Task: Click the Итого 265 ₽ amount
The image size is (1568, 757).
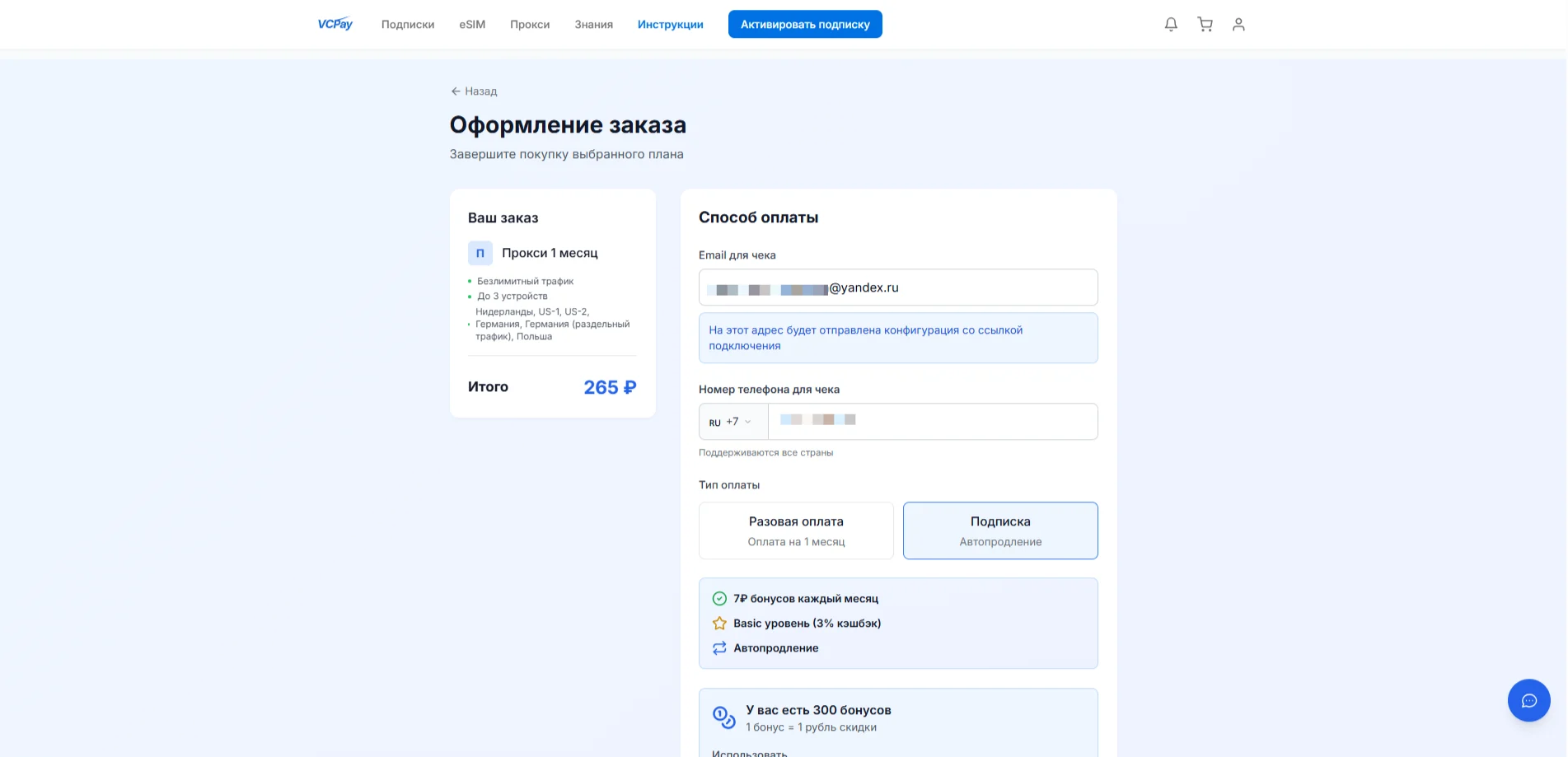Action: point(610,387)
